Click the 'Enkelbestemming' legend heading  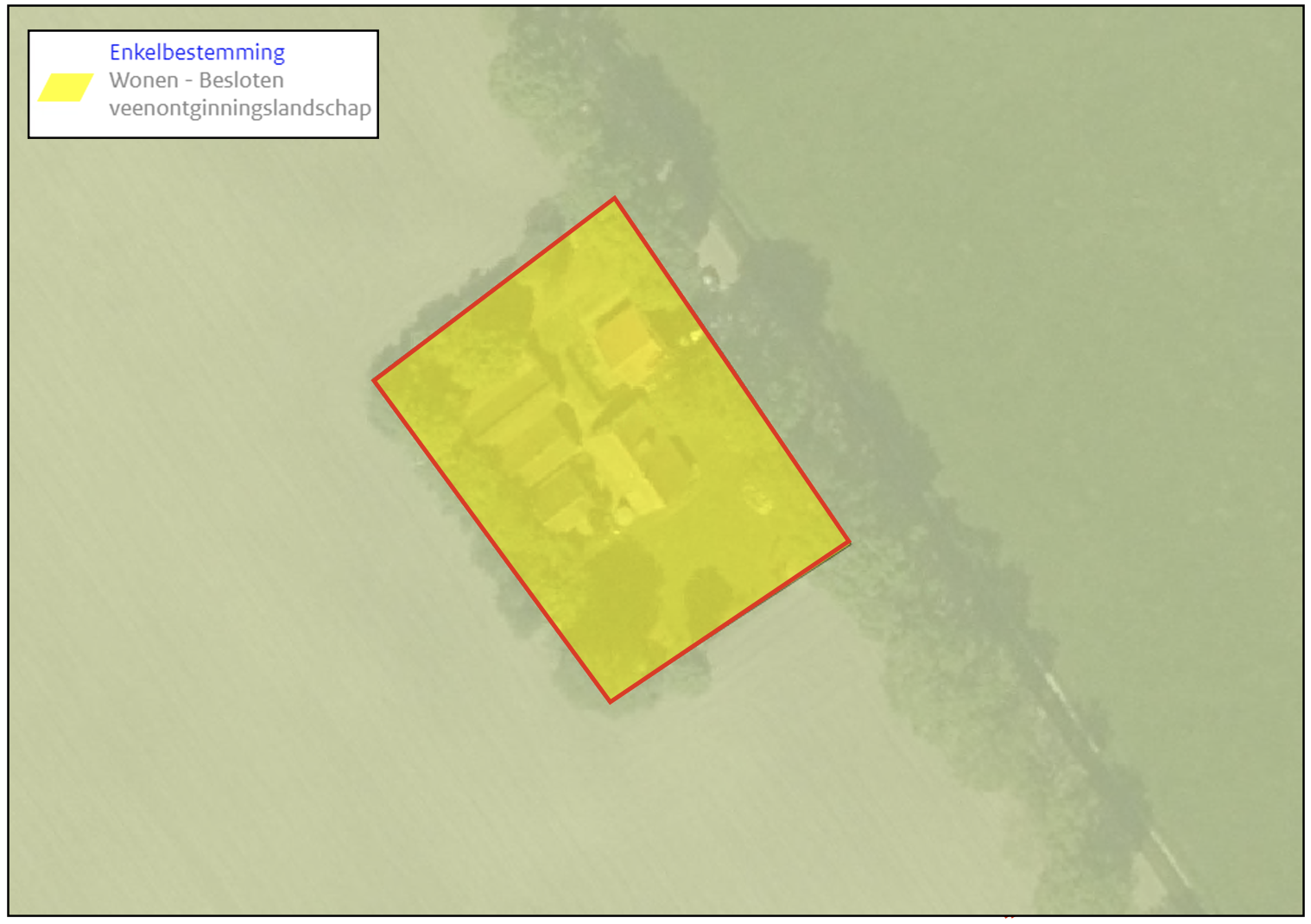[197, 53]
